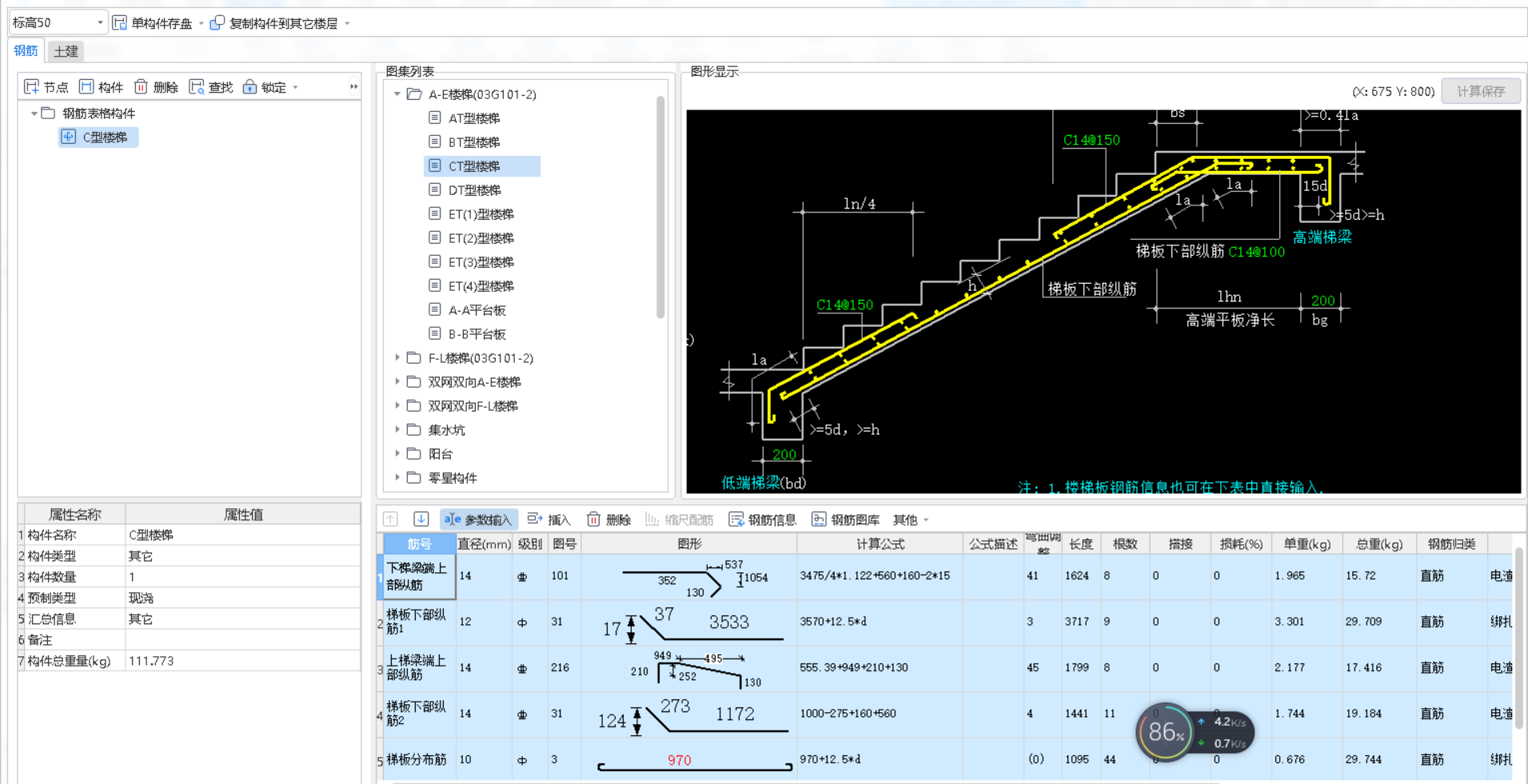Select ET(4)型楼梯 in the list
Screen dimensions: 1528x784
tap(481, 286)
